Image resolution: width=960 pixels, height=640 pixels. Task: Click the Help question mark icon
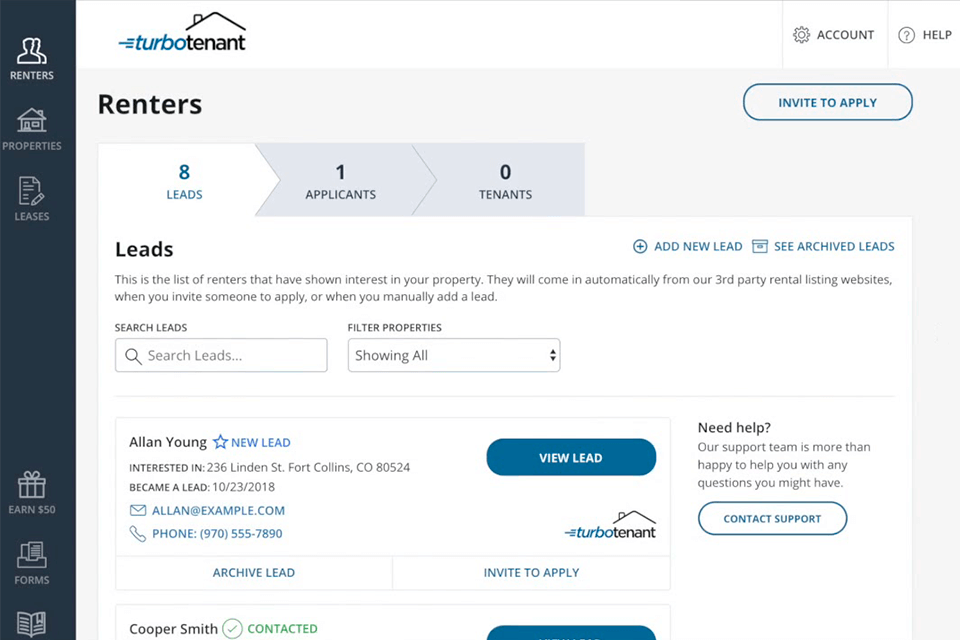[x=907, y=35]
